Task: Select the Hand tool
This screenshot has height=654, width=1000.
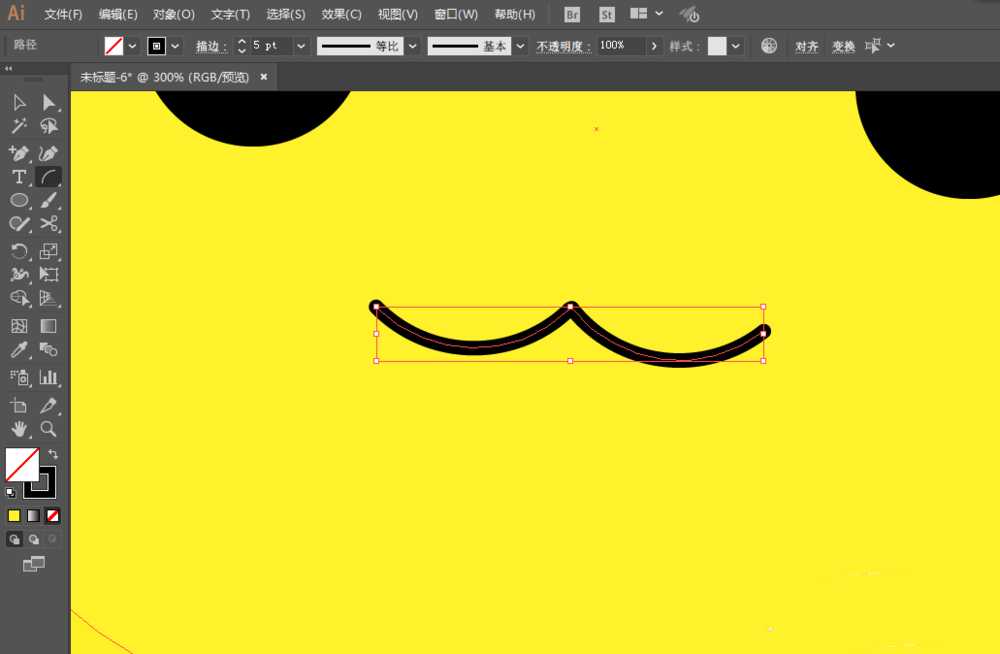Action: 18,429
